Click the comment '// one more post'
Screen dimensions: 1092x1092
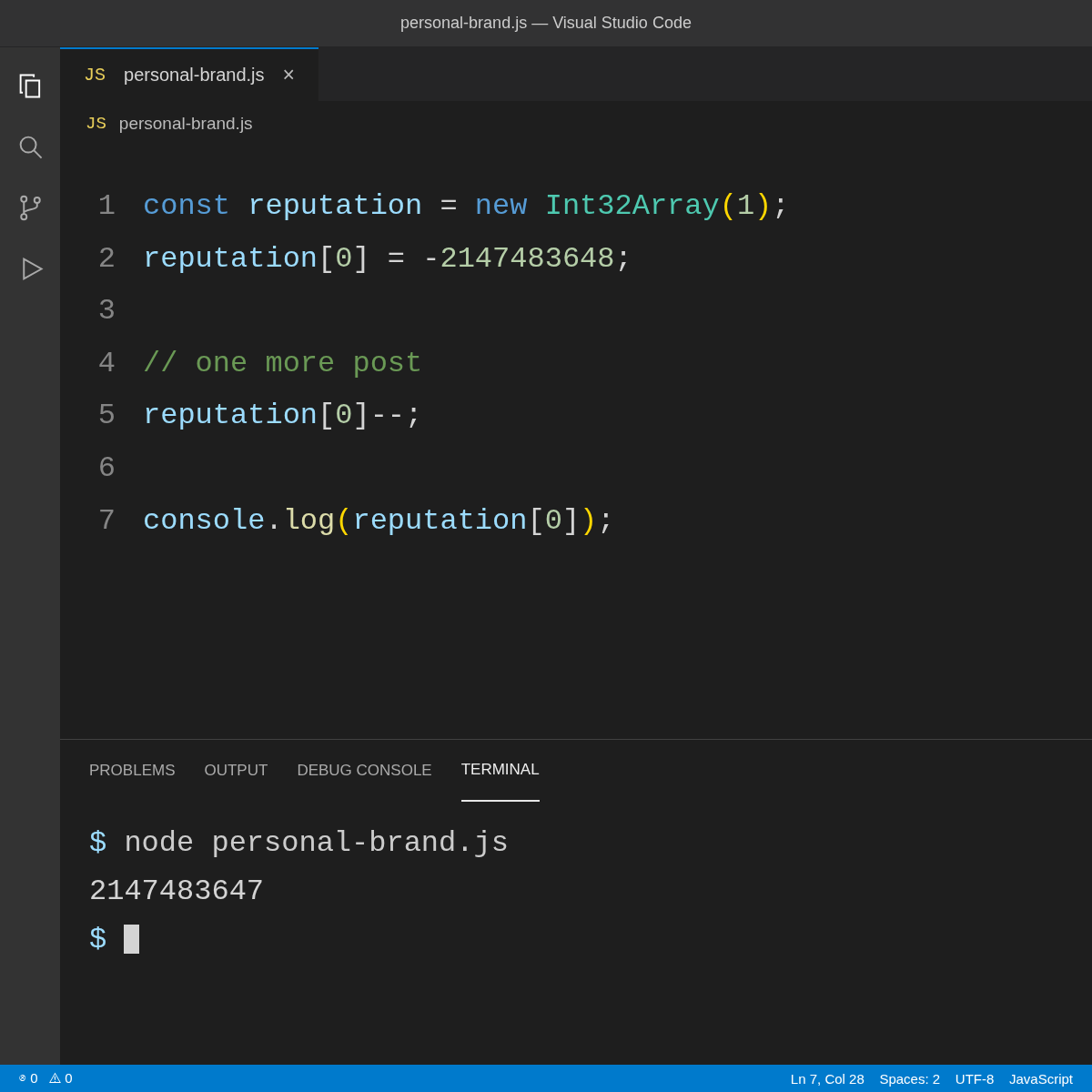point(282,364)
